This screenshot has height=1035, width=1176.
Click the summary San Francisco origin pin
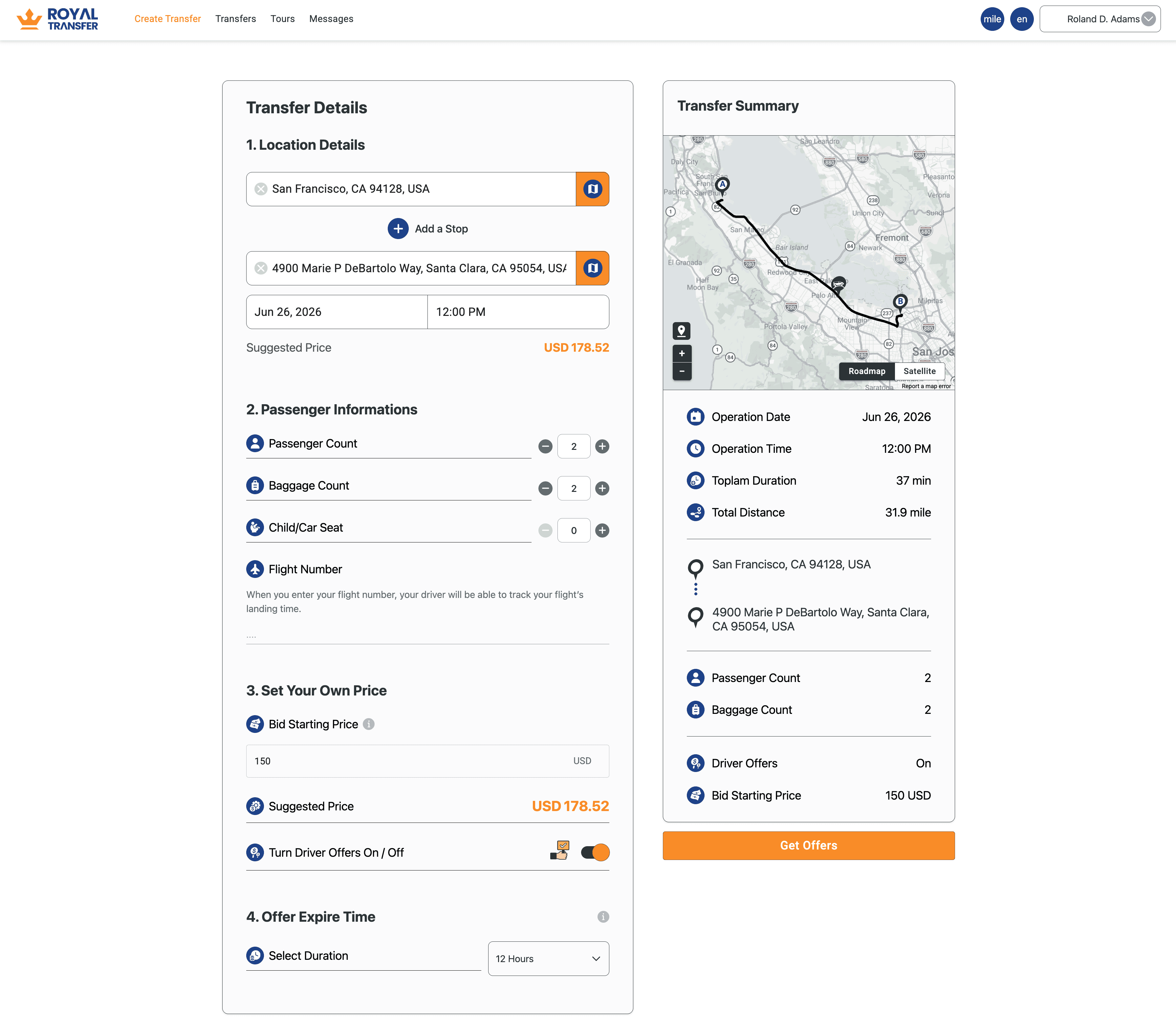(x=695, y=568)
